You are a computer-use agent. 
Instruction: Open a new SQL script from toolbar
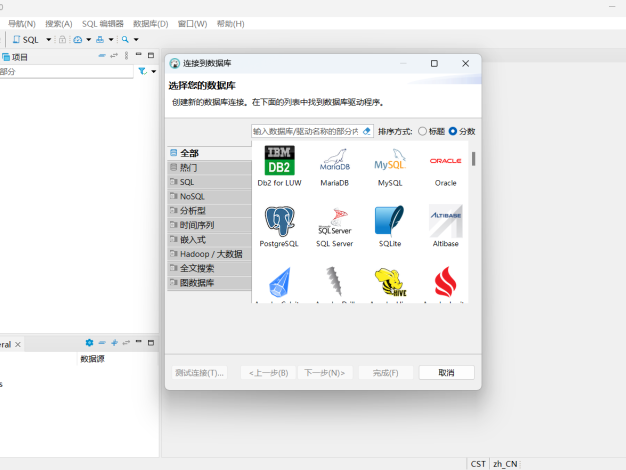[26, 40]
